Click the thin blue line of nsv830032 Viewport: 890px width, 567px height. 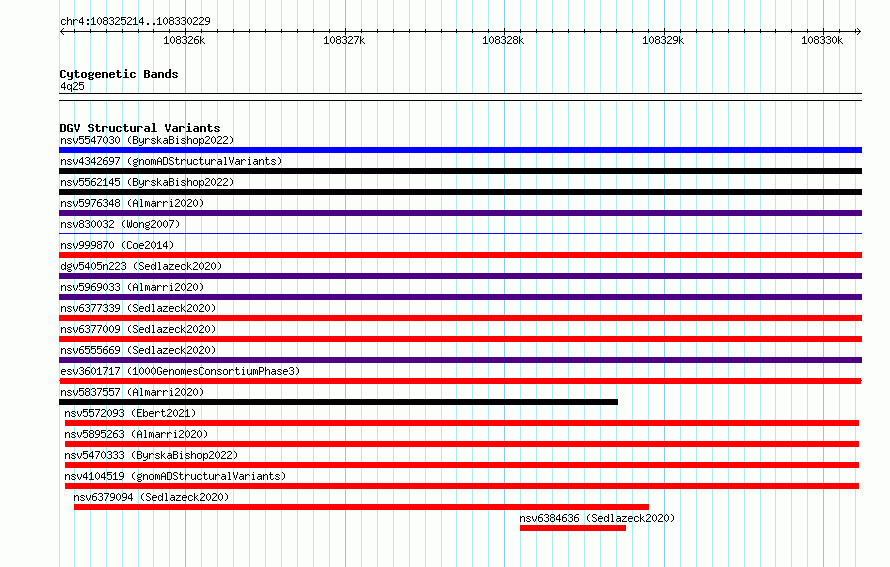point(460,233)
